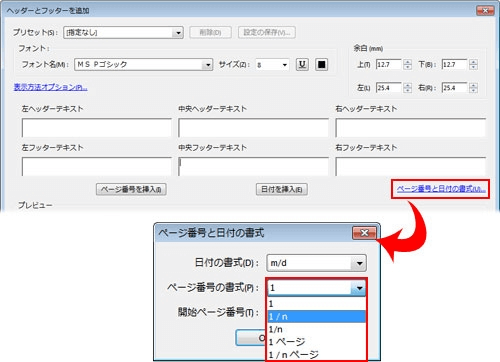This screenshot has height=362, width=500.
Task: Collapse the ページ番号の書式 dropdown arrow
Action: 359,288
